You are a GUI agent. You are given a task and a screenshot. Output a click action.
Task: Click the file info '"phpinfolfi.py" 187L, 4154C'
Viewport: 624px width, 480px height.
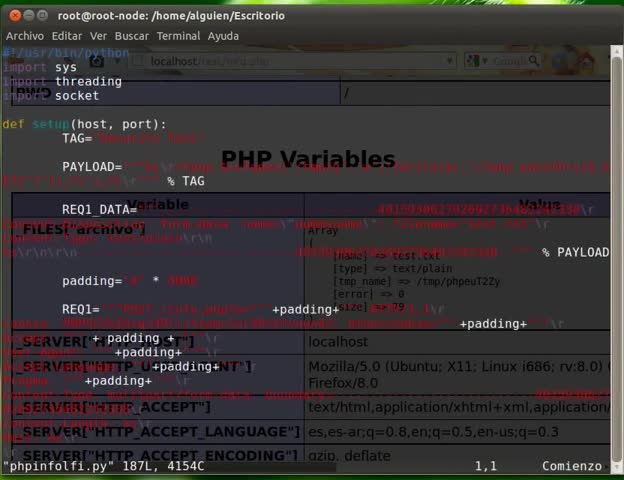coord(103,466)
